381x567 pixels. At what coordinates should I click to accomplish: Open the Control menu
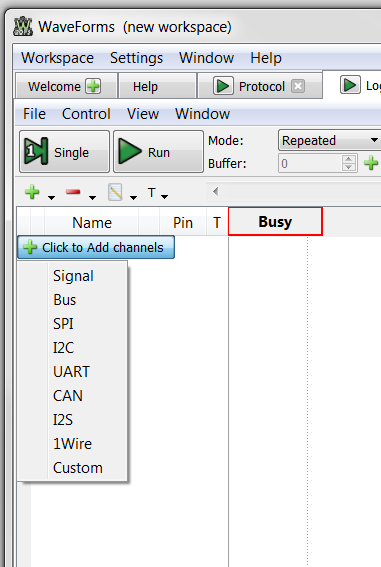[x=86, y=114]
